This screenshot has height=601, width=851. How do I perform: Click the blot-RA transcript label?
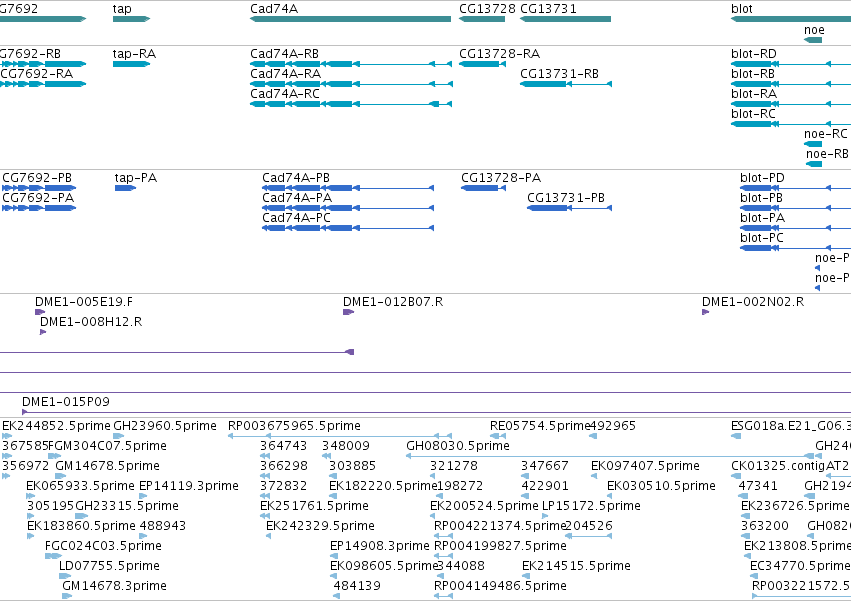(x=754, y=93)
